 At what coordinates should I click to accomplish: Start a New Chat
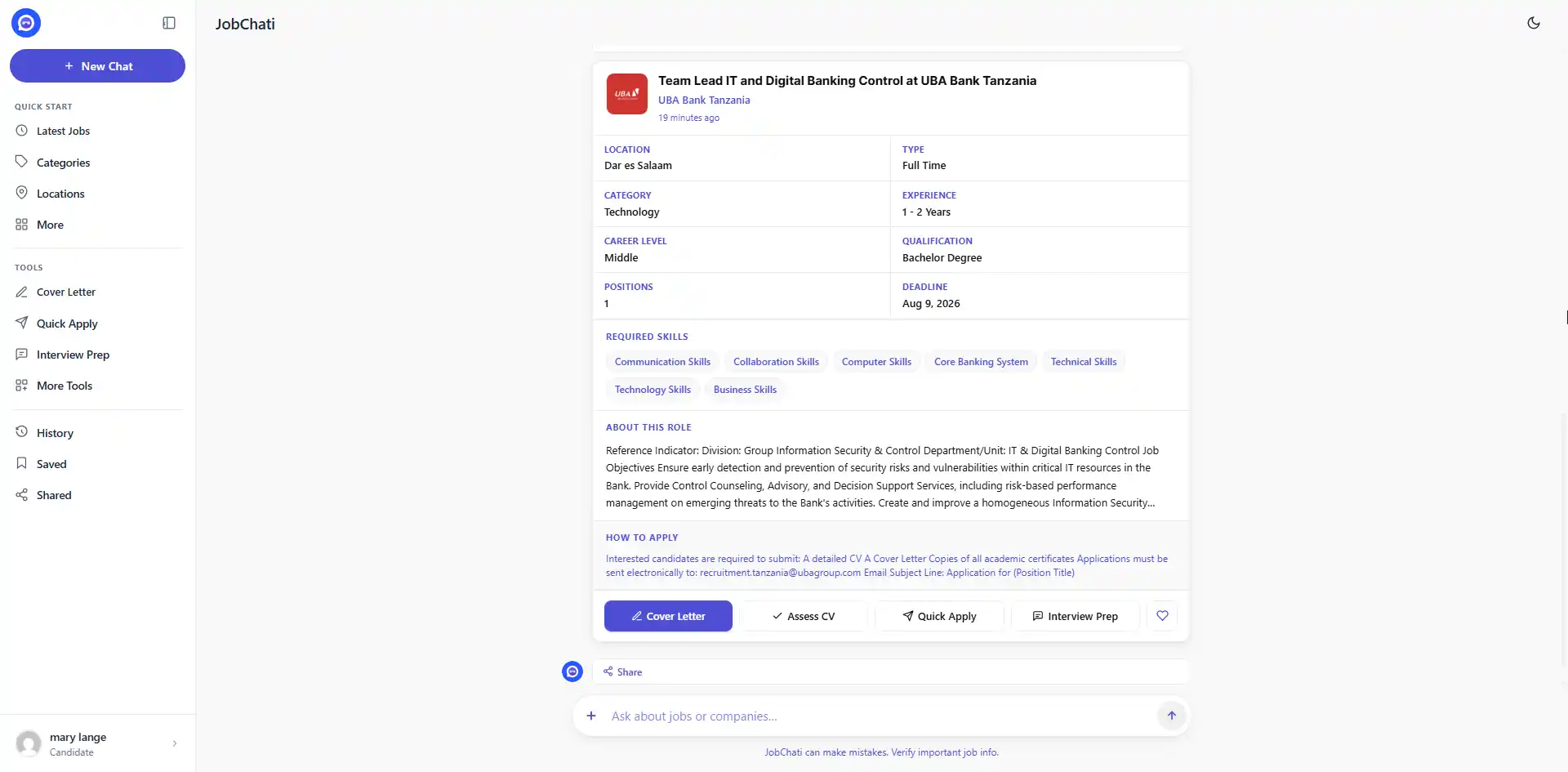[x=97, y=66]
